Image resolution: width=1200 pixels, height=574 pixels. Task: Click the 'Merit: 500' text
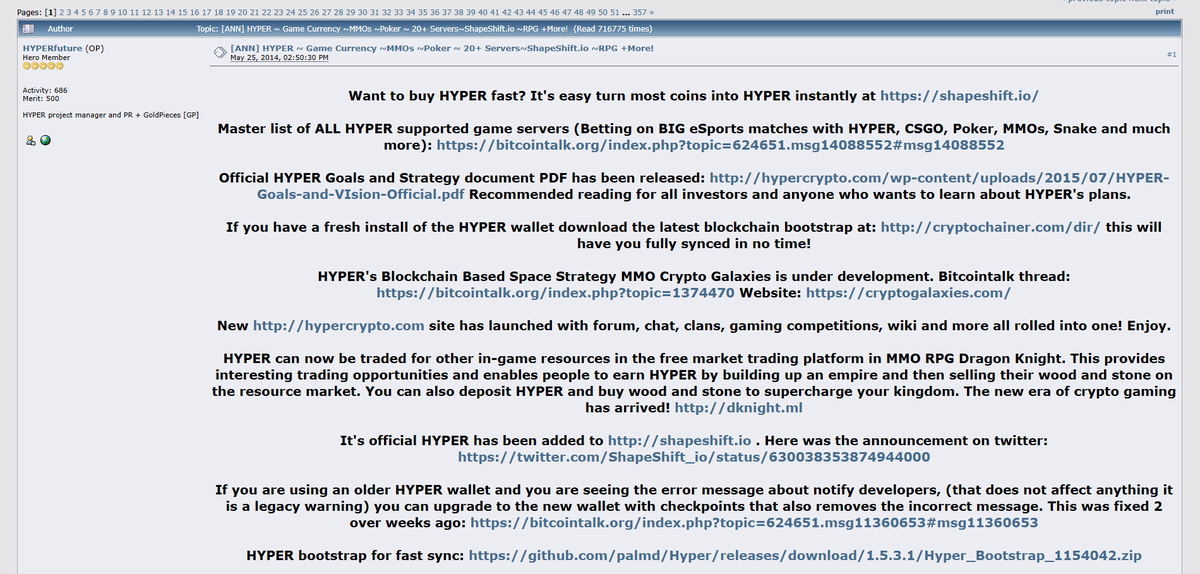(x=41, y=99)
